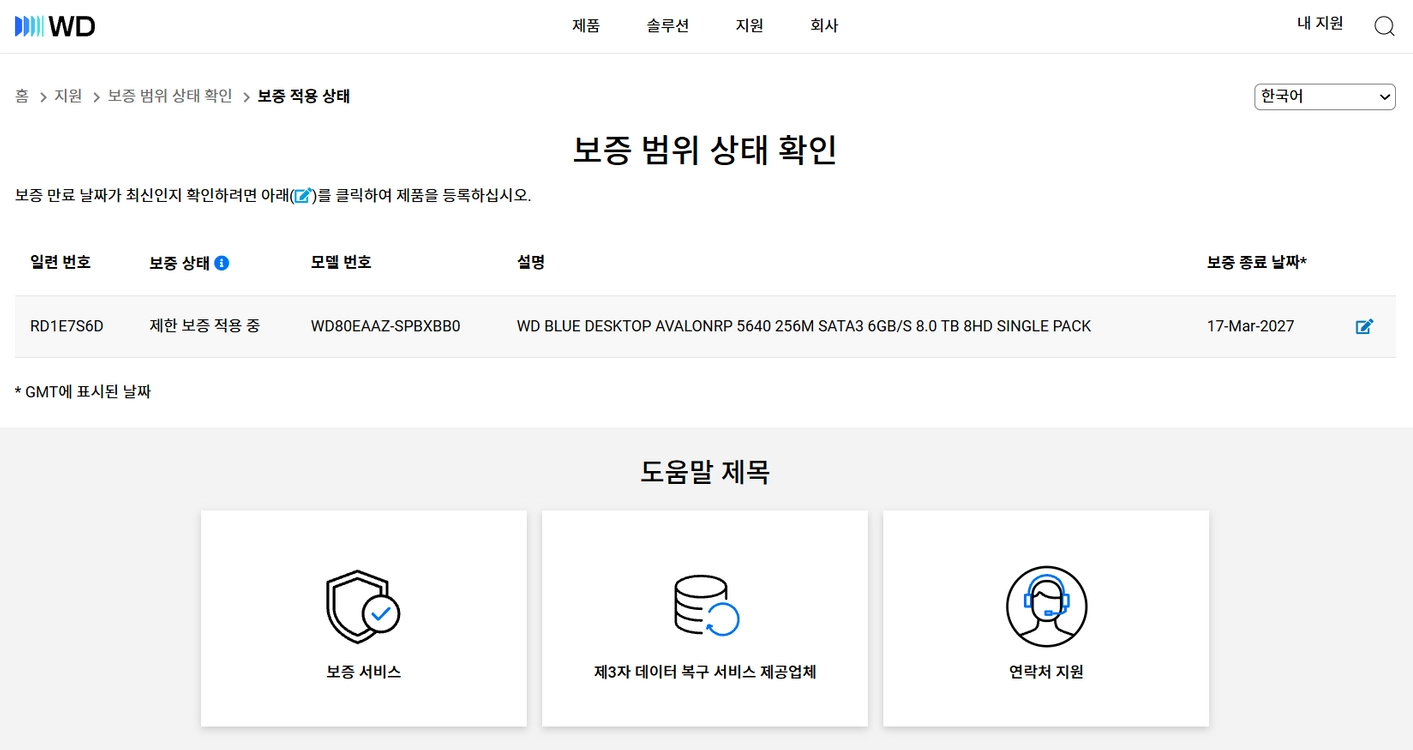Open the 지원 top menu
This screenshot has height=750, width=1413.
[749, 26]
